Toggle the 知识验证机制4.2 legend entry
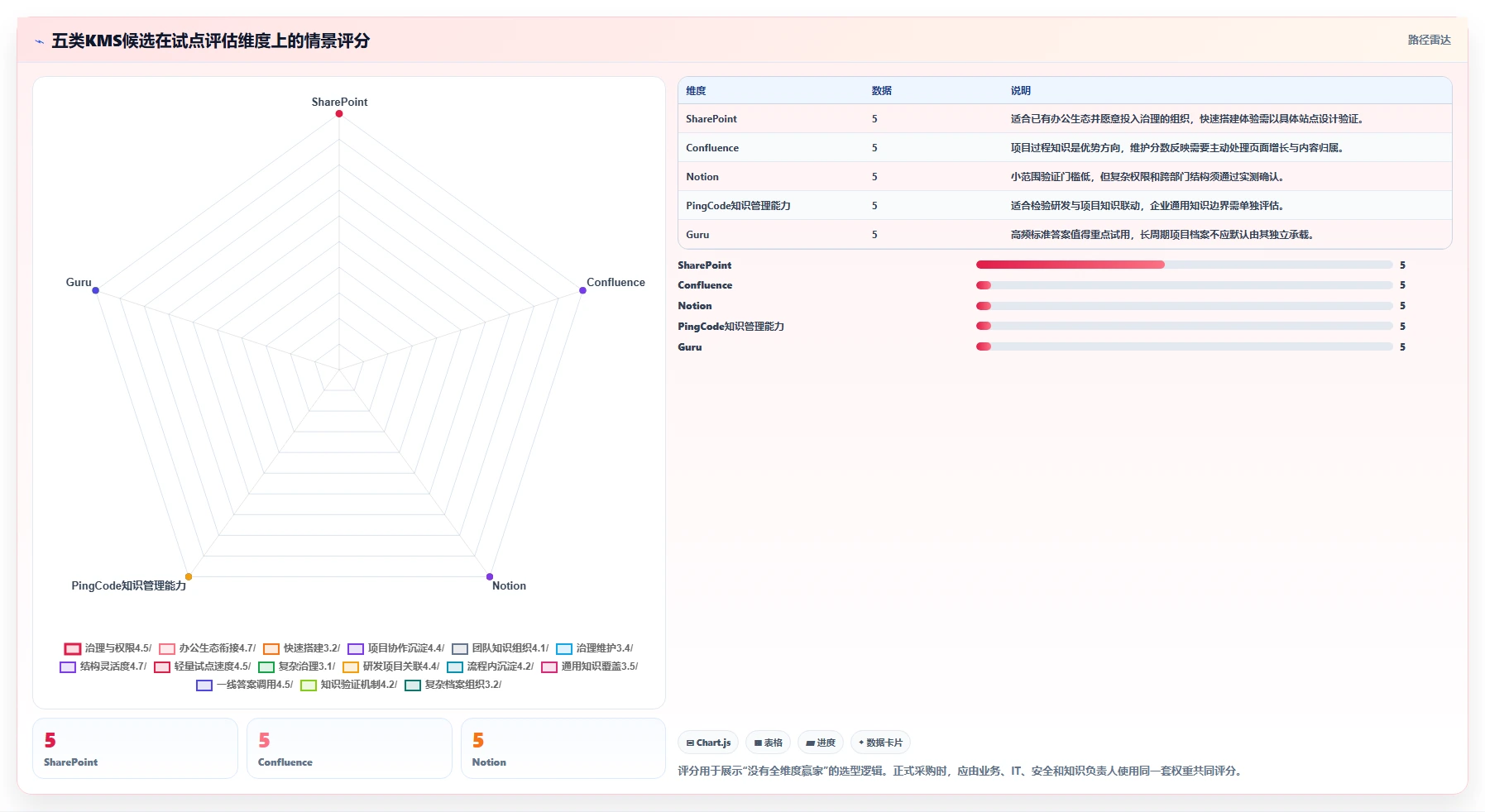Screen dimensions: 1485x812 point(349,685)
